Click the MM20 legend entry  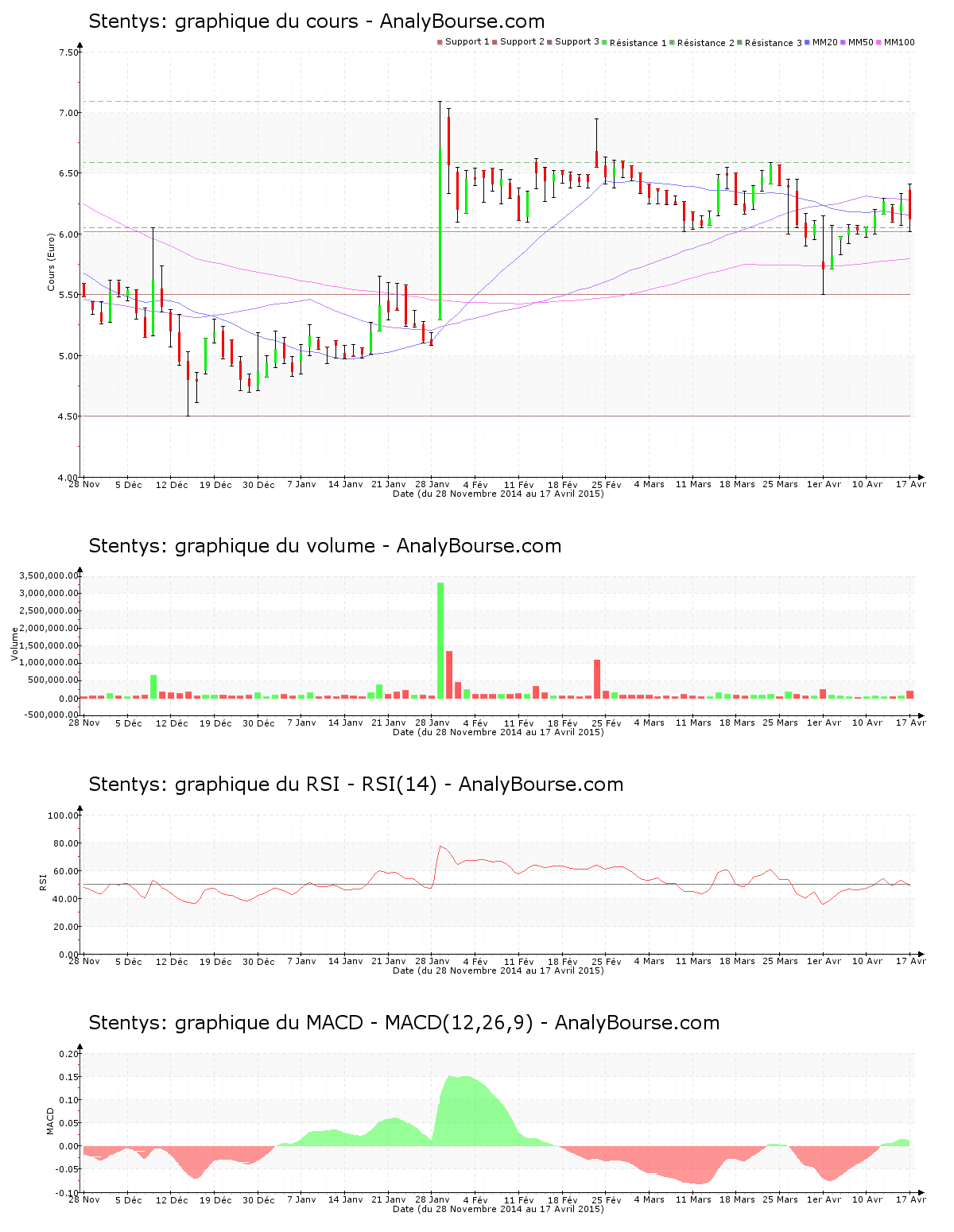821,42
